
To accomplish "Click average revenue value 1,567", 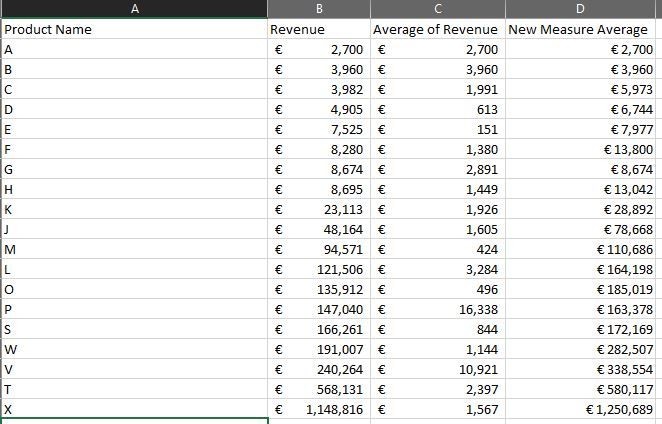I will (x=438, y=409).
